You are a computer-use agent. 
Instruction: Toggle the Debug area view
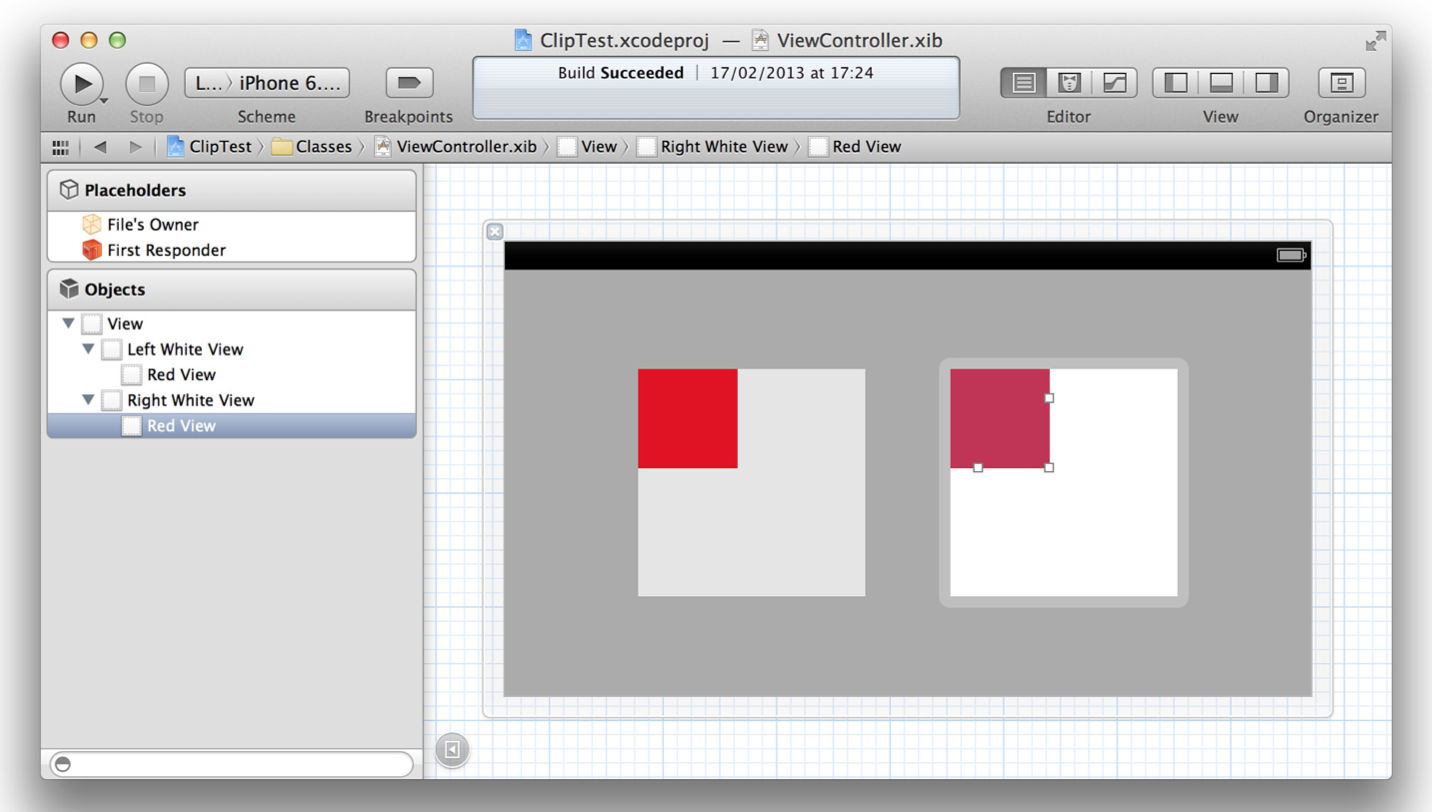(1221, 83)
